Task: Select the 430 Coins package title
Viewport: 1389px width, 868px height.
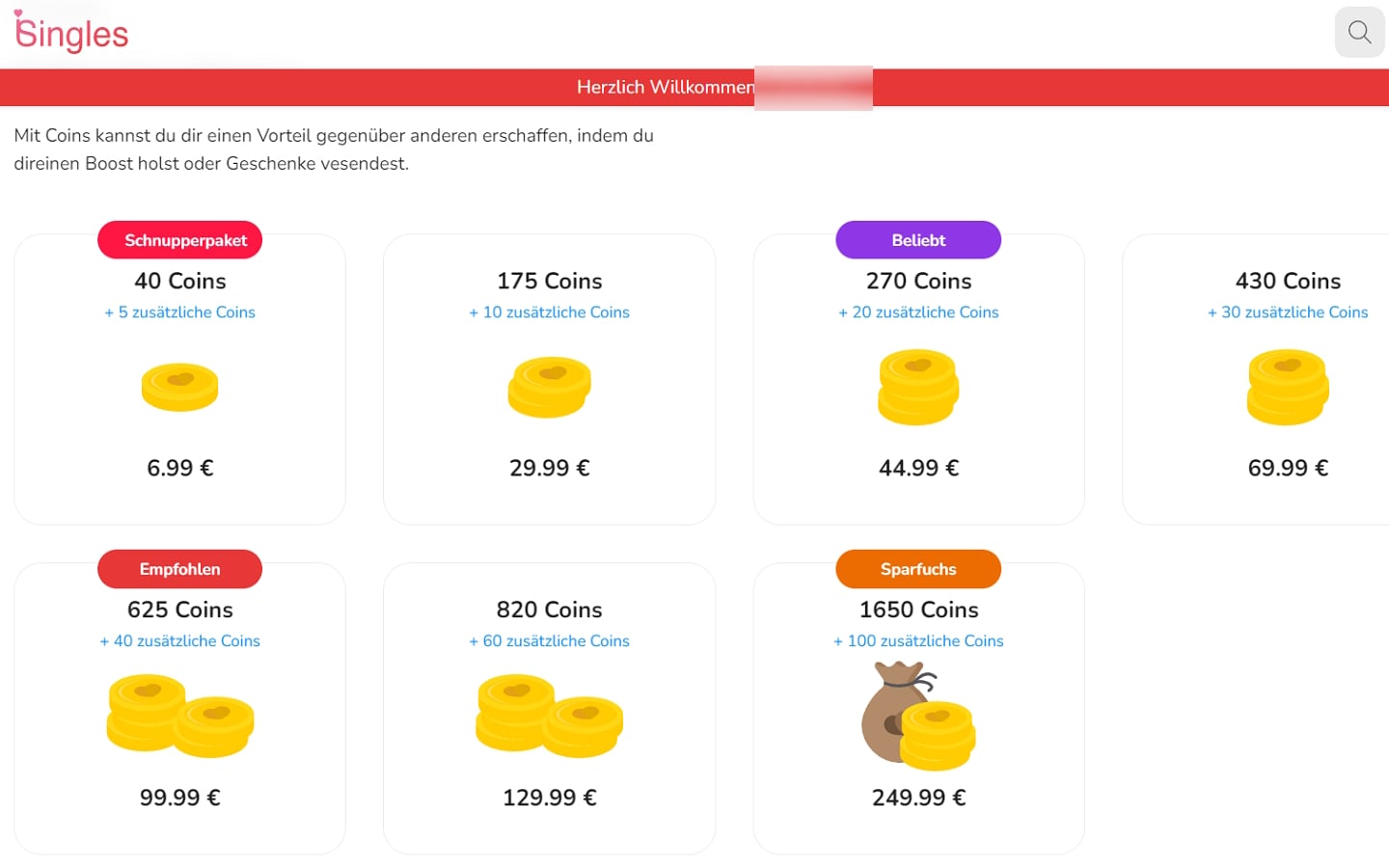Action: [1288, 281]
